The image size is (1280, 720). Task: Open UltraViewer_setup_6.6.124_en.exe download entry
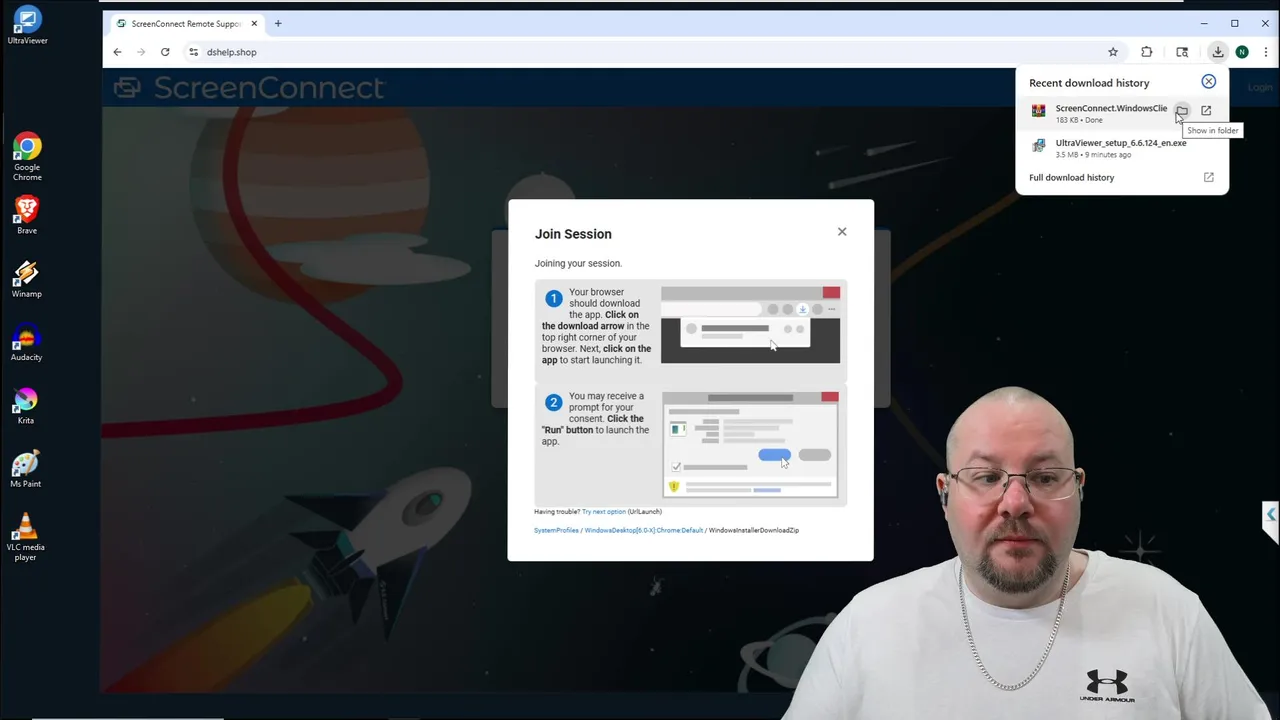click(1121, 148)
